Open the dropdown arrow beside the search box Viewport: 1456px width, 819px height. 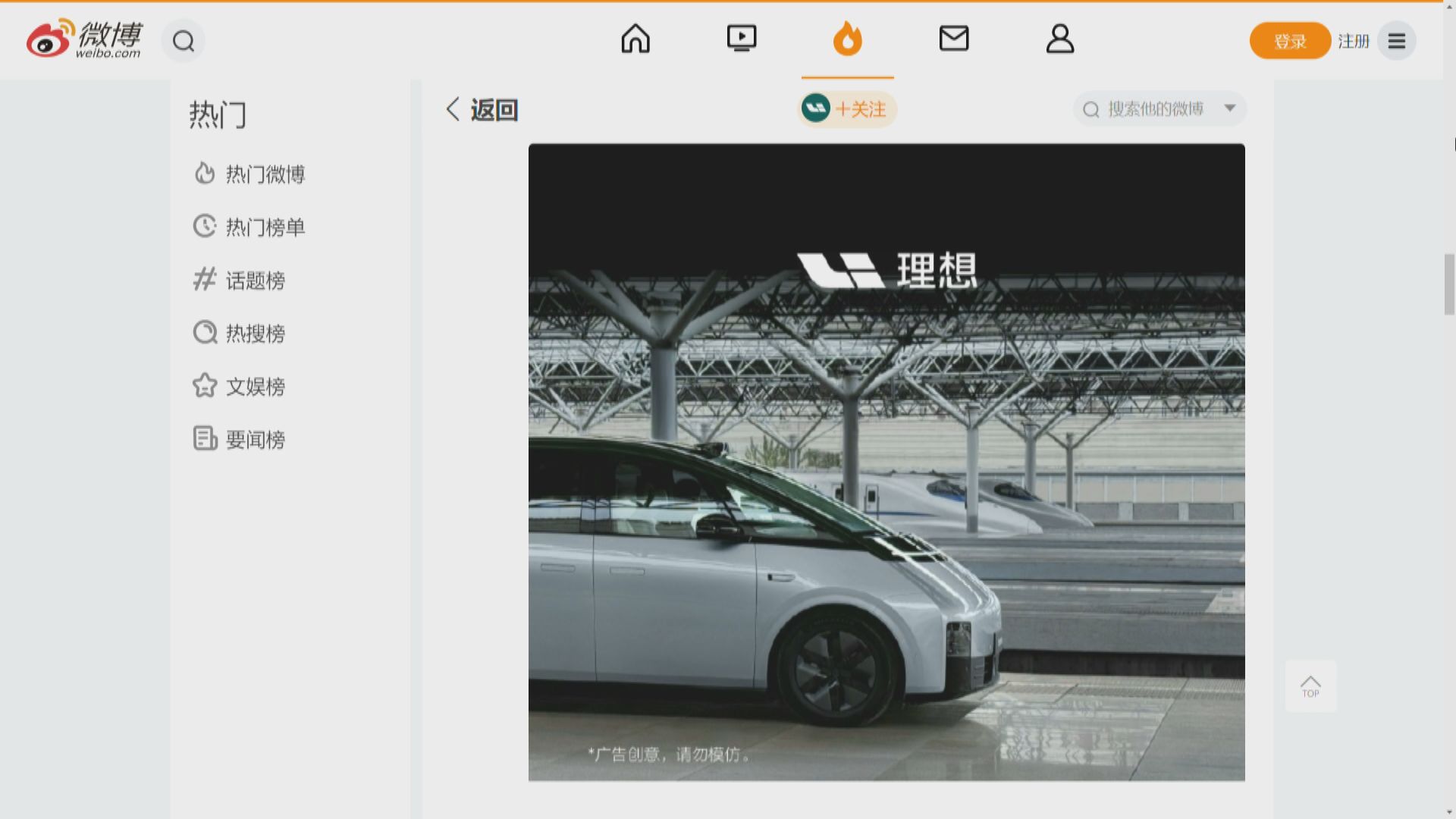pyautogui.click(x=1229, y=108)
